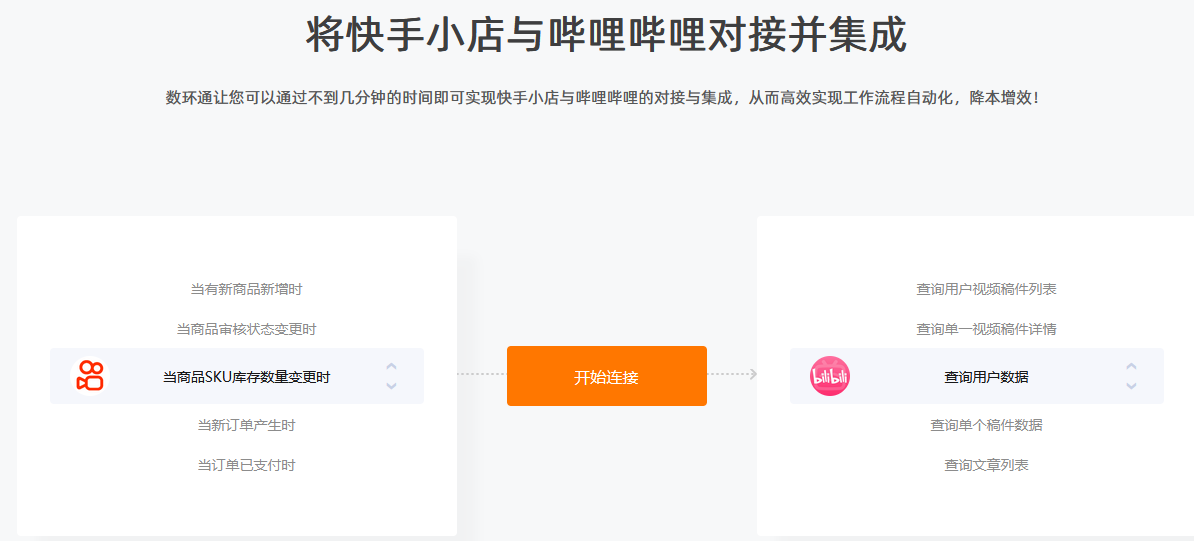Screen dimensions: 1194x541
Task: Click the page heading 将快手小店与哔哩哔哩对接并集成
Action: [x=606, y=34]
